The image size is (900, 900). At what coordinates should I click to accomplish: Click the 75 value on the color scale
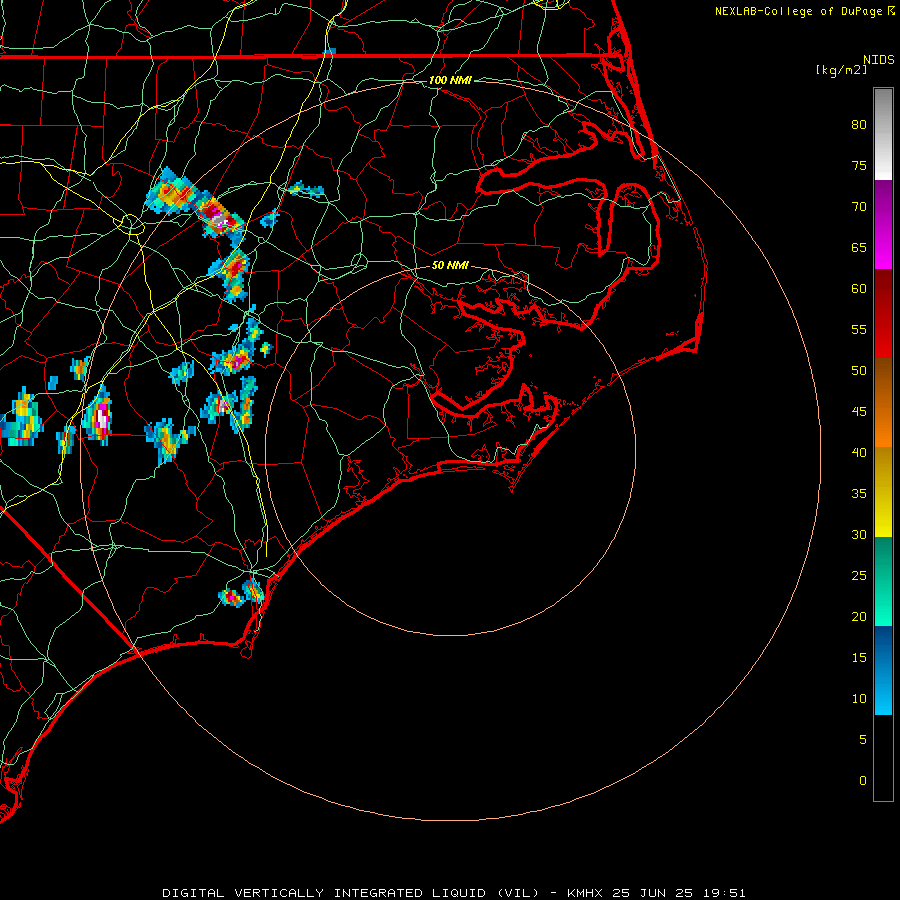coord(859,165)
